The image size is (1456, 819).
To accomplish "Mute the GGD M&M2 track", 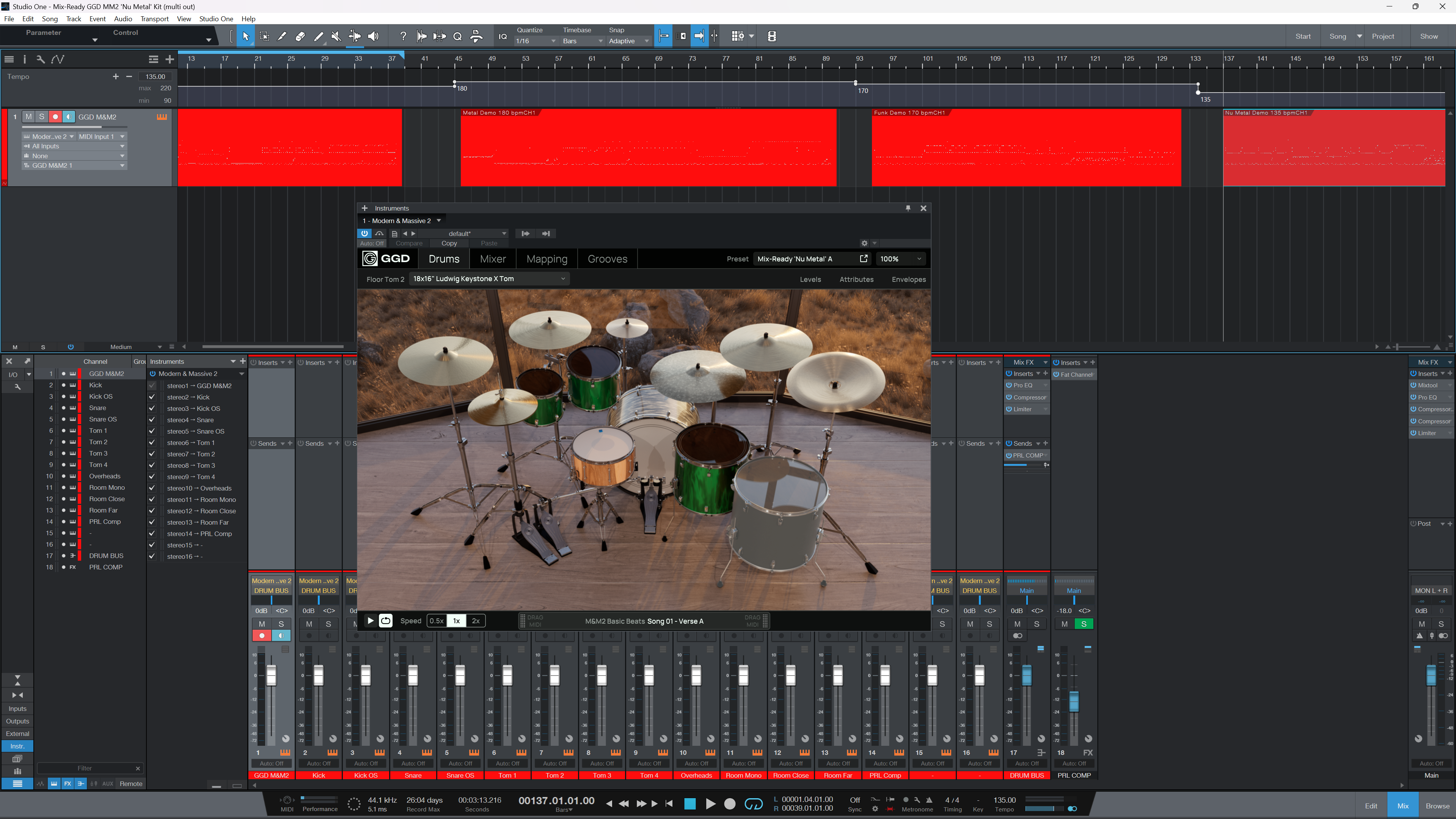I will point(28,116).
